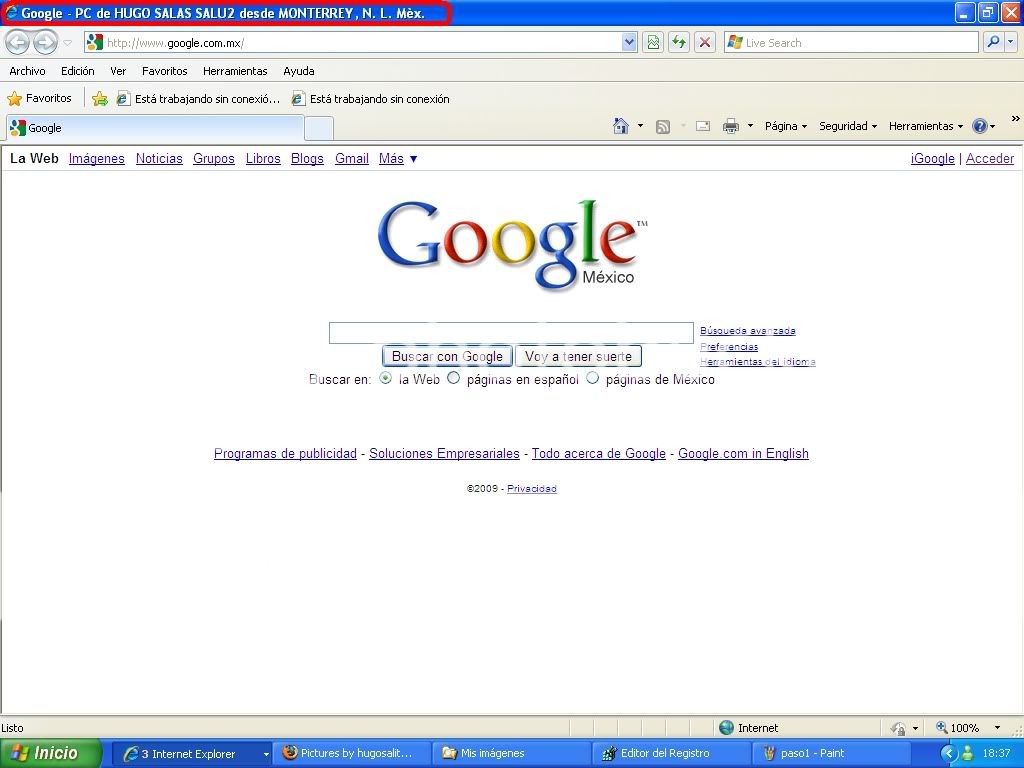
Task: Expand the Home button dropdown arrow
Action: click(640, 126)
